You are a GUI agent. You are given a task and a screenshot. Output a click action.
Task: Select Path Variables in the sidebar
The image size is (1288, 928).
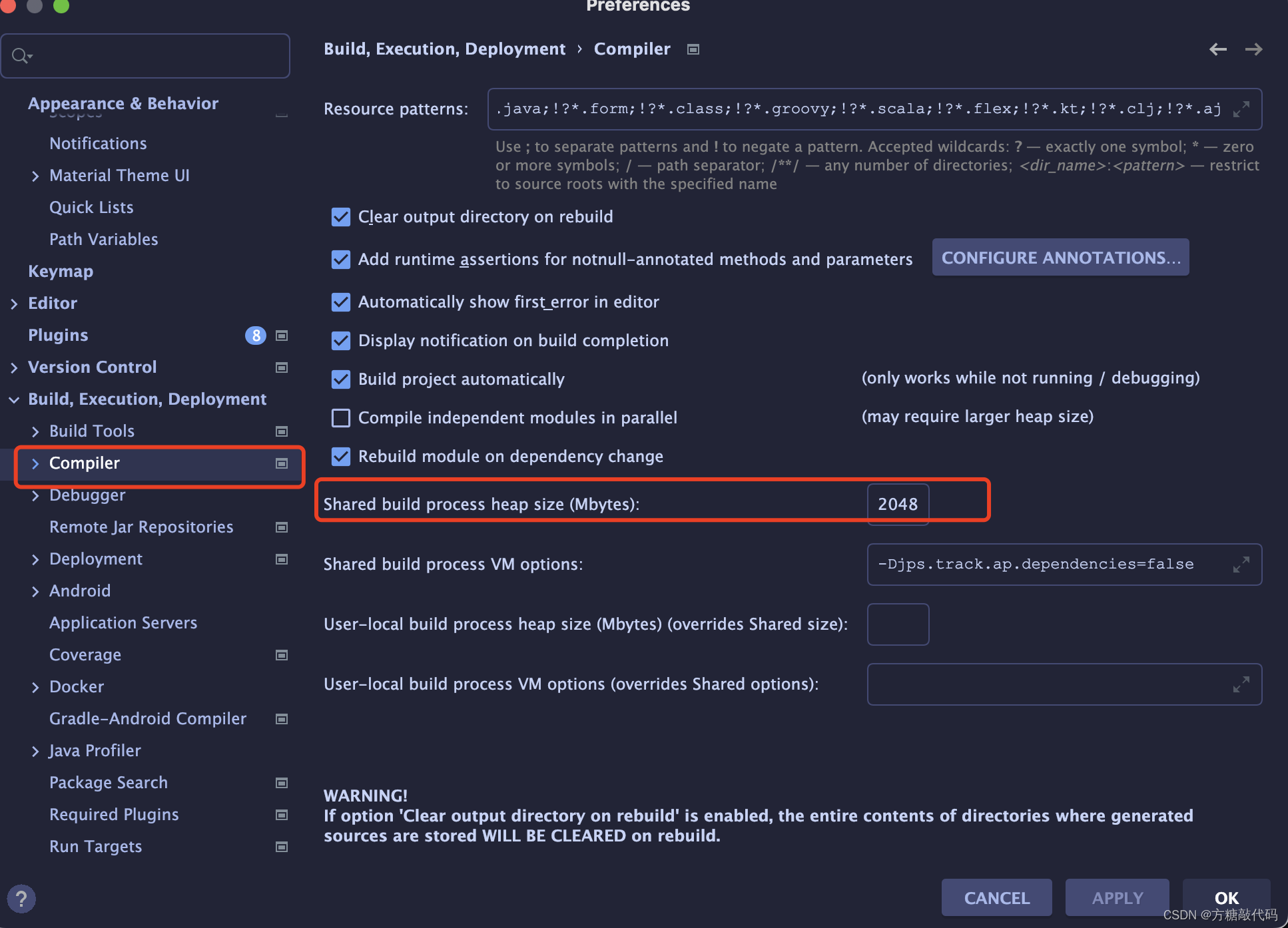coord(104,240)
